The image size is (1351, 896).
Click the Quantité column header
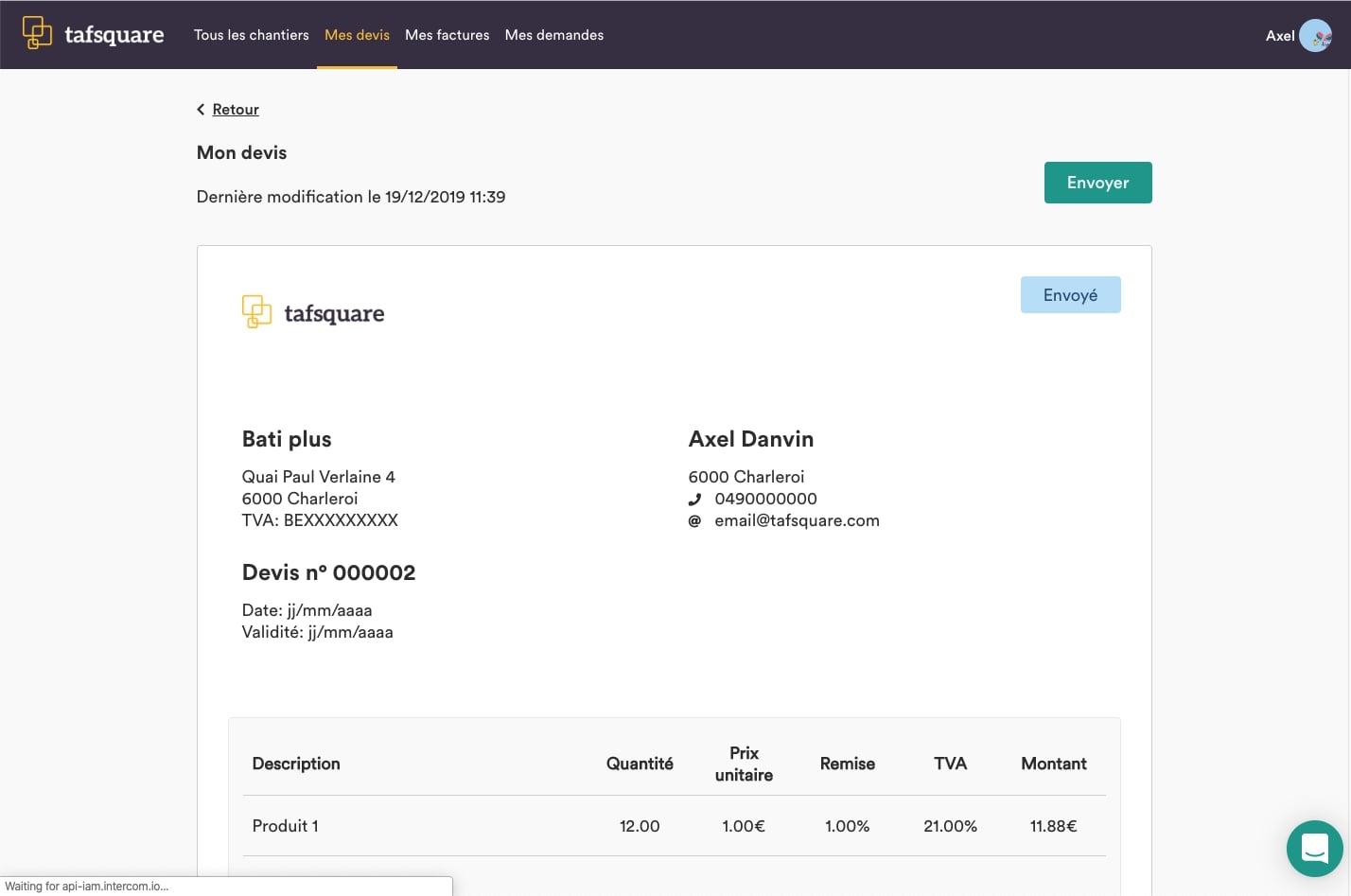pyautogui.click(x=640, y=764)
